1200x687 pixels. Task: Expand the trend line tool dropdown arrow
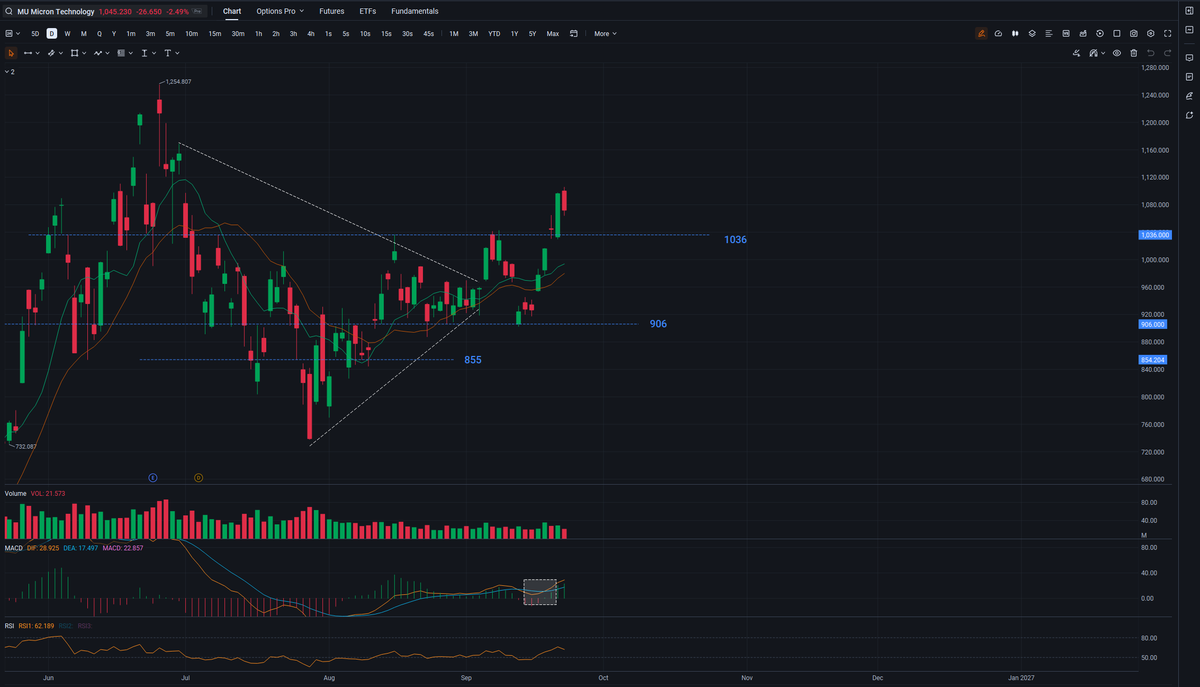point(38,53)
